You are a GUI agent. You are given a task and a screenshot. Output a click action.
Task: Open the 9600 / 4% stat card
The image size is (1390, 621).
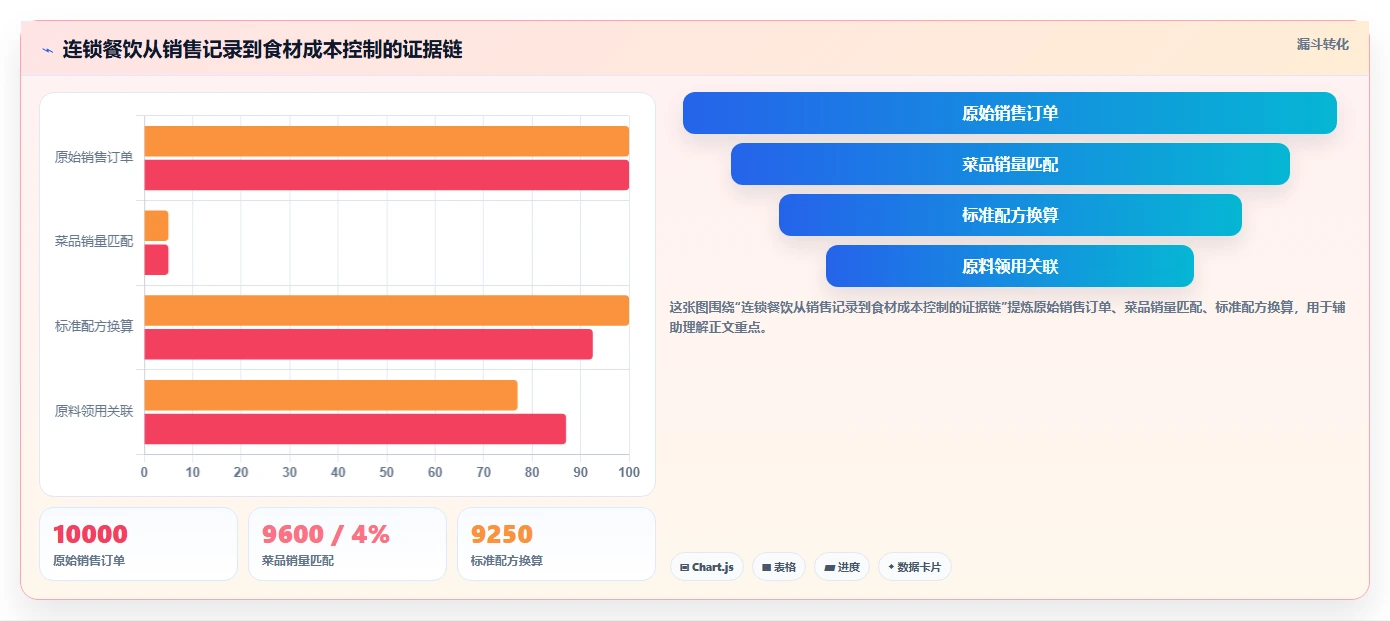347,544
